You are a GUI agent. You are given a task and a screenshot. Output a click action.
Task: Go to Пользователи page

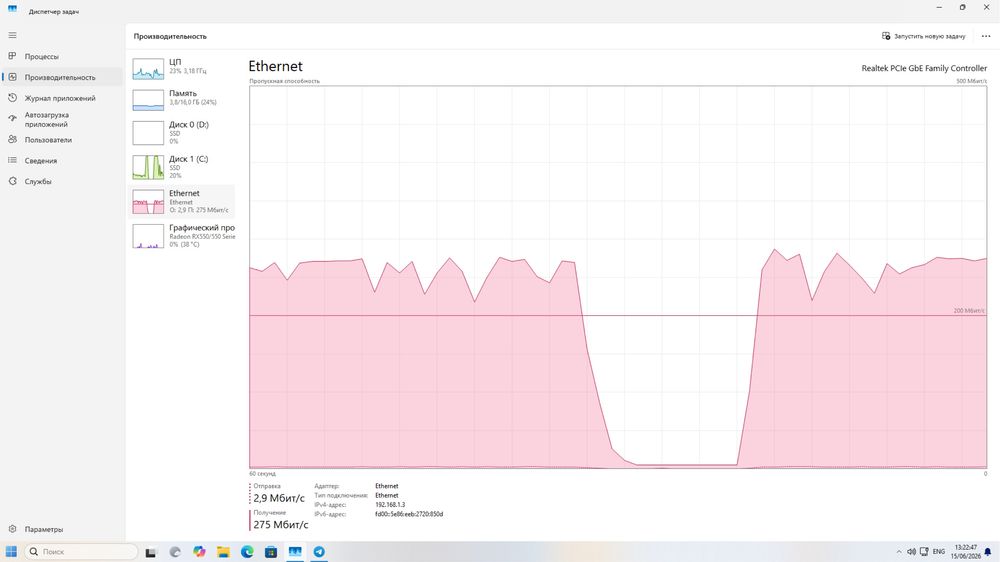[62, 140]
